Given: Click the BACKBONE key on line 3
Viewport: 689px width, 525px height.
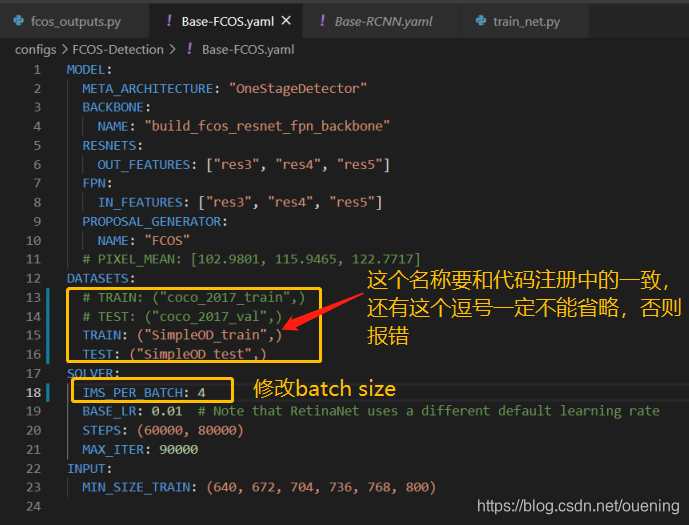Looking at the screenshot, I should [x=113, y=108].
